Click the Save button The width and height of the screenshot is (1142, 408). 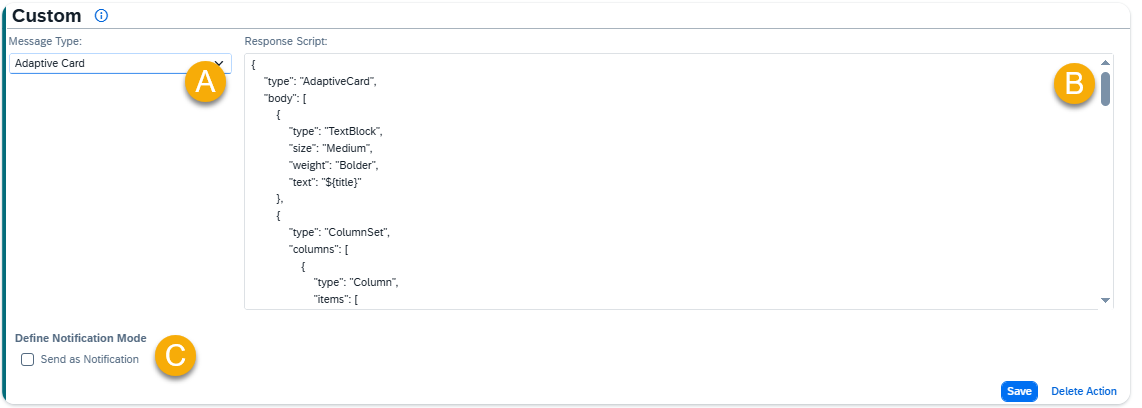[x=1020, y=391]
